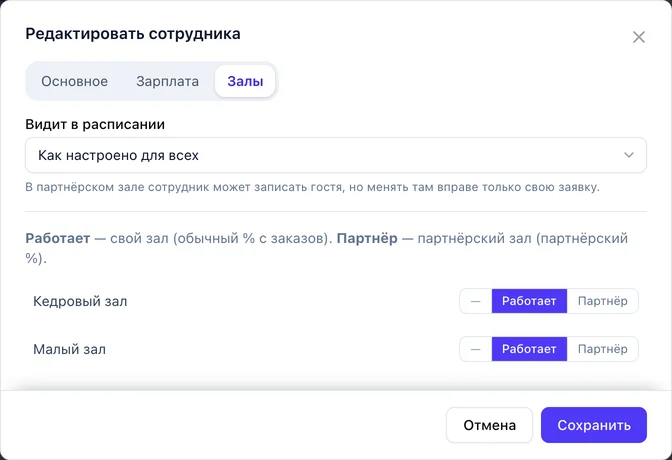
Task: Click the Видит в расписании label
Action: tap(95, 124)
